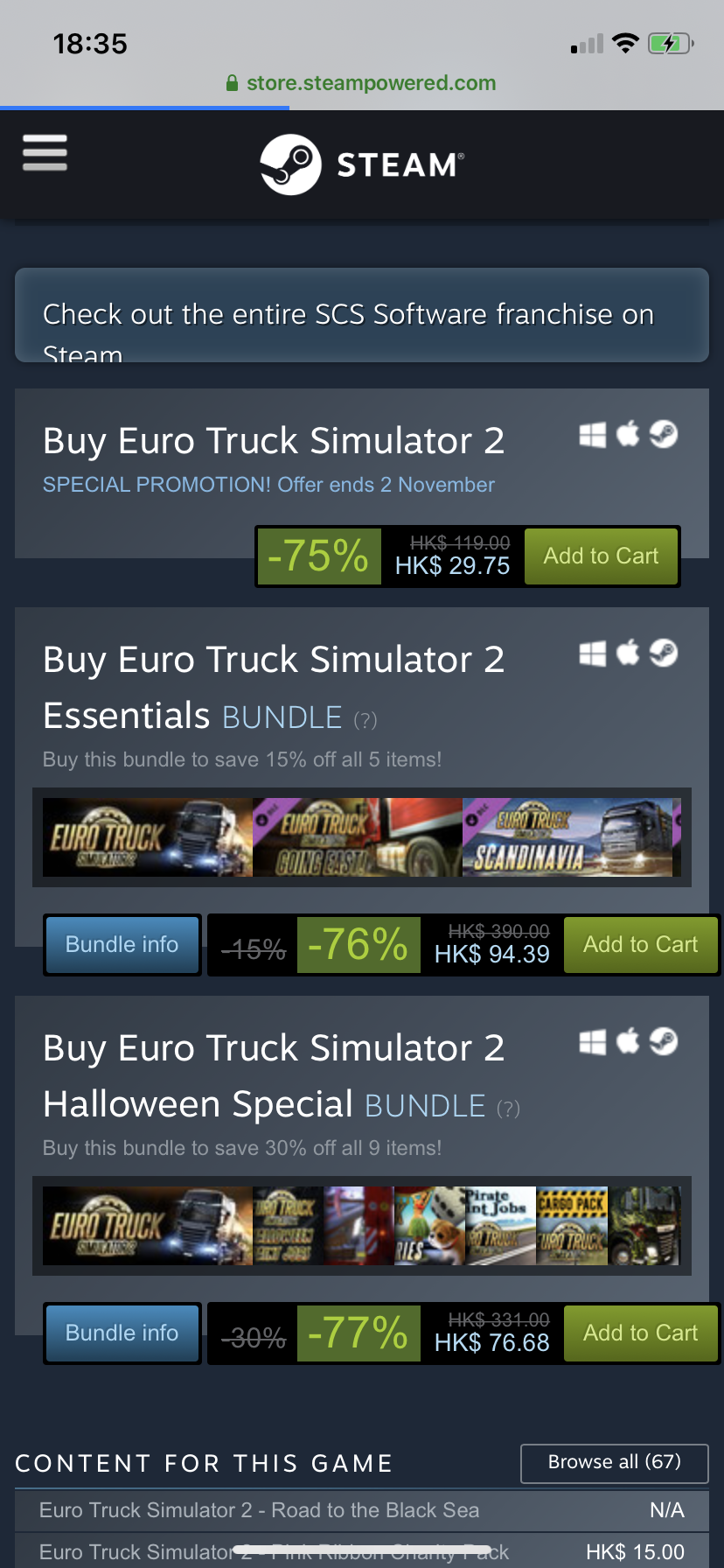Image resolution: width=724 pixels, height=1568 pixels.
Task: Tap the store.steampowered.com address bar
Action: pyautogui.click(x=362, y=83)
